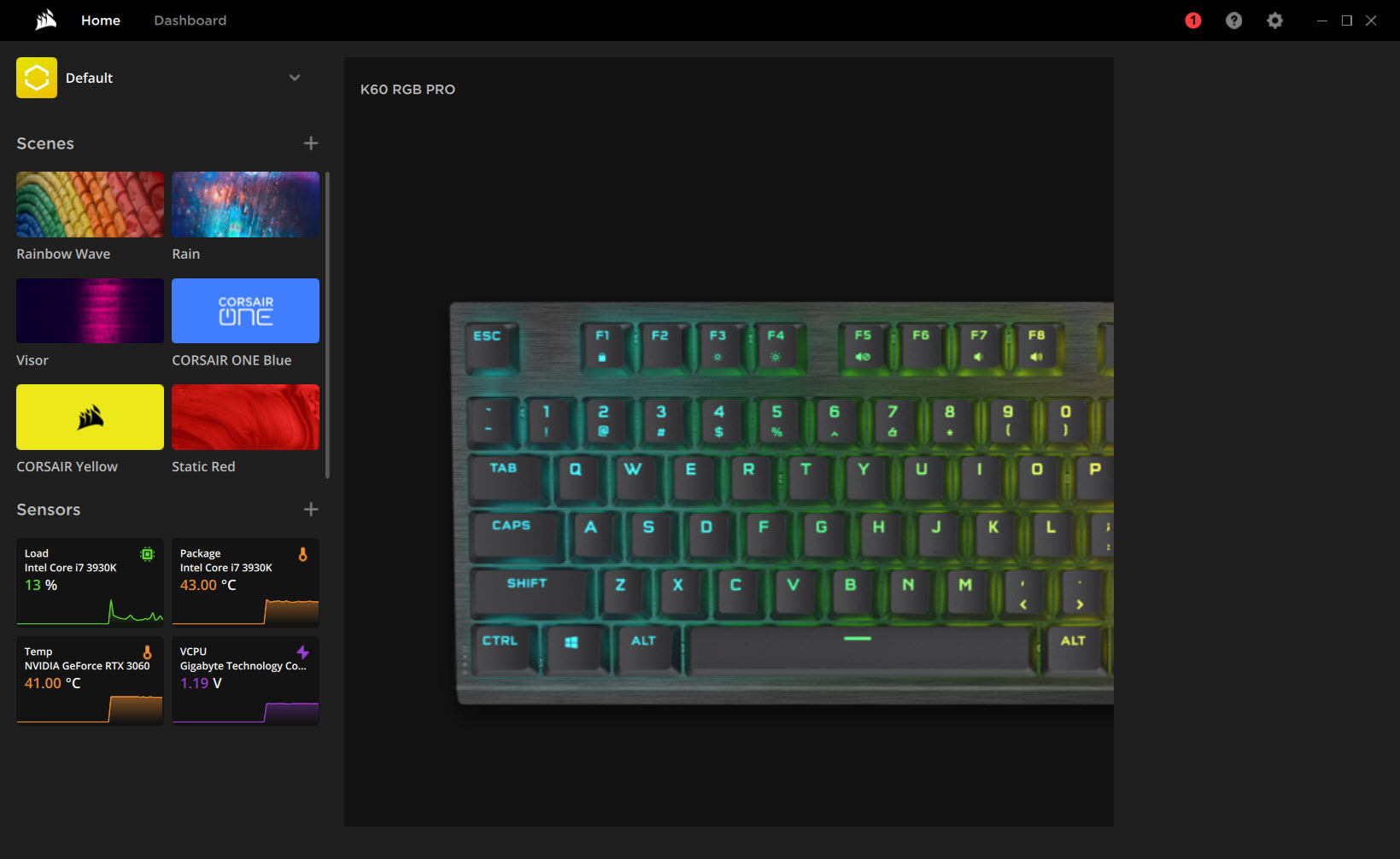This screenshot has height=859, width=1400.
Task: Click the Static Red label
Action: pos(203,467)
